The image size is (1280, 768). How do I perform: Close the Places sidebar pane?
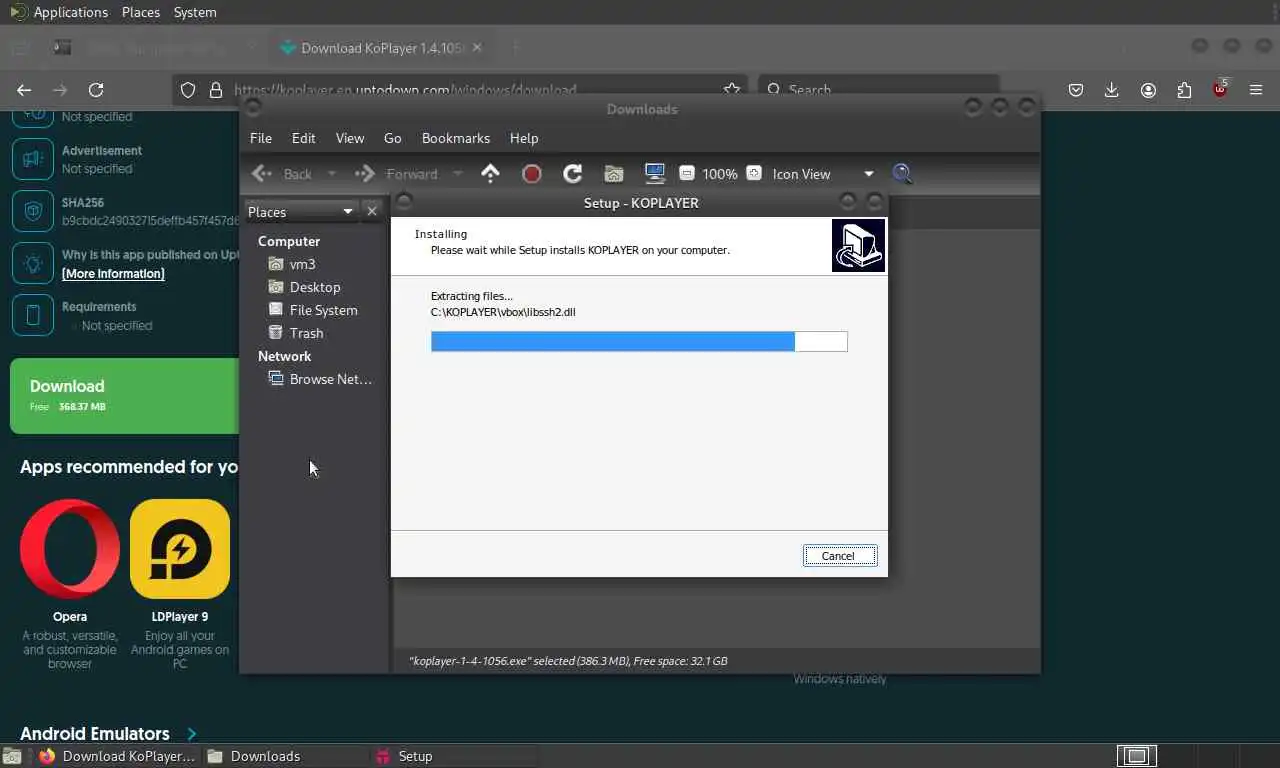[x=372, y=212]
